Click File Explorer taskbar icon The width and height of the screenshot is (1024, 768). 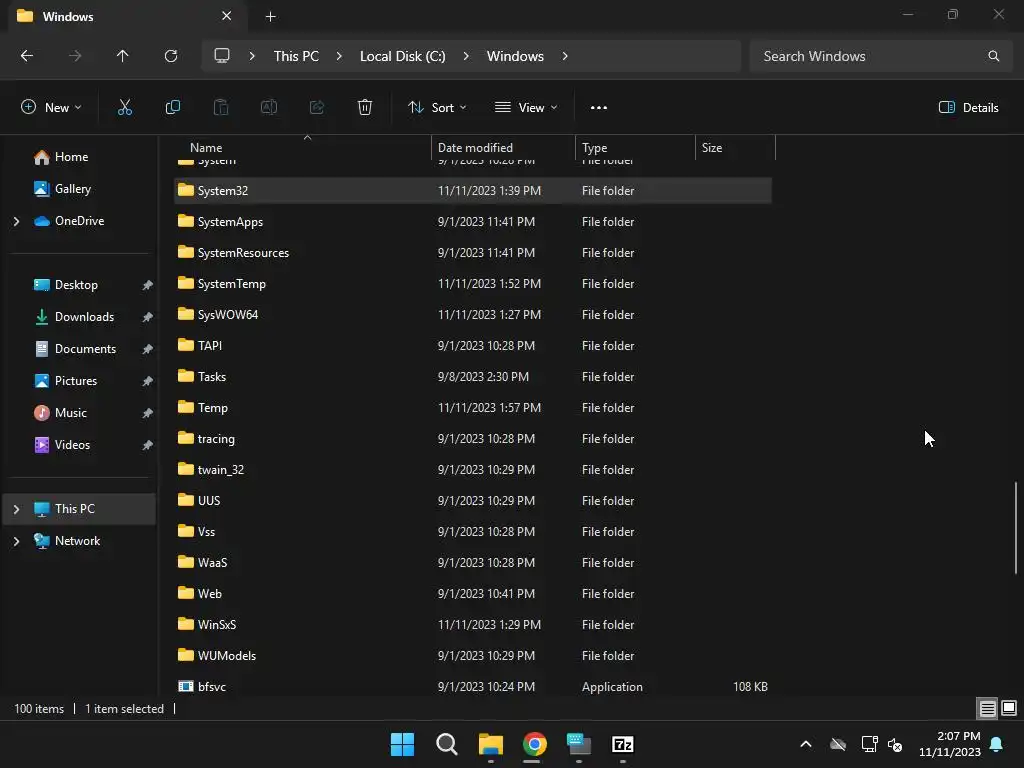[x=490, y=744]
